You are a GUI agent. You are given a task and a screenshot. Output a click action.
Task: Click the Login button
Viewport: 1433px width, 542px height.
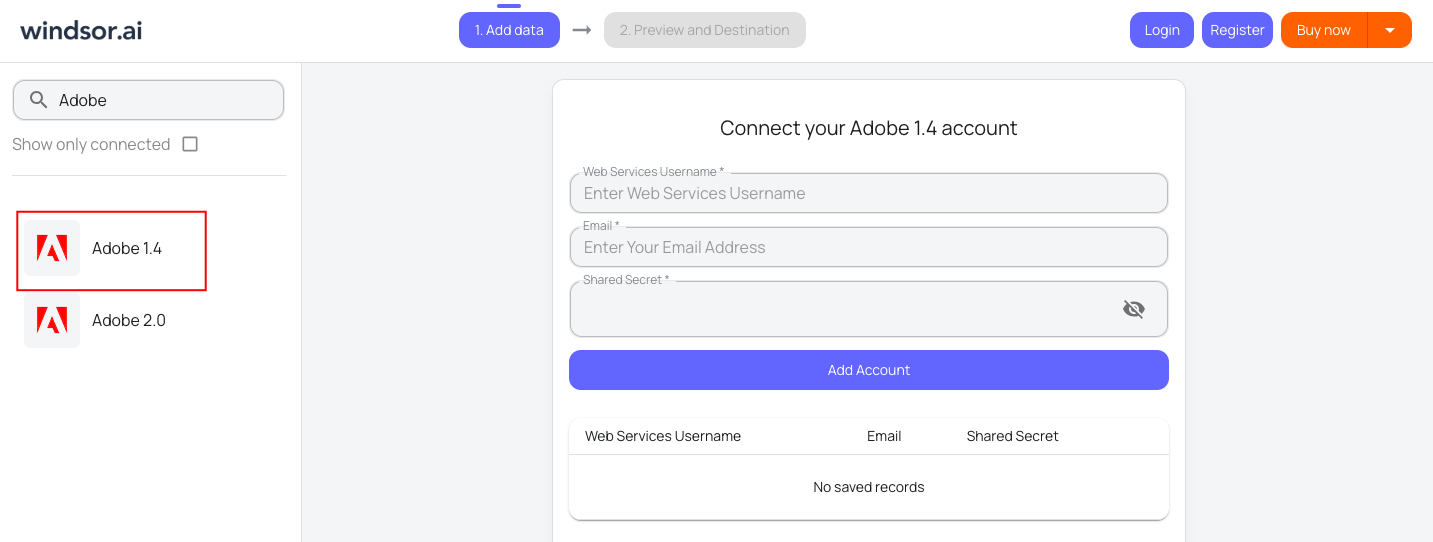1161,30
